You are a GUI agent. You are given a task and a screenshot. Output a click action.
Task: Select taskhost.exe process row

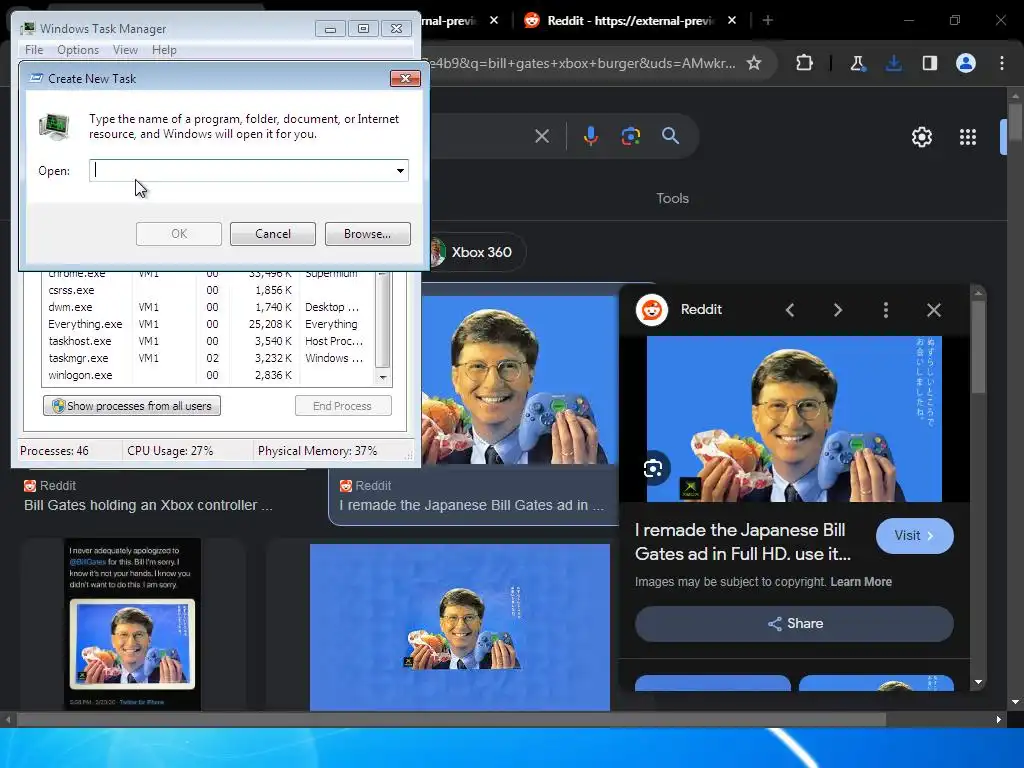[x=208, y=341]
